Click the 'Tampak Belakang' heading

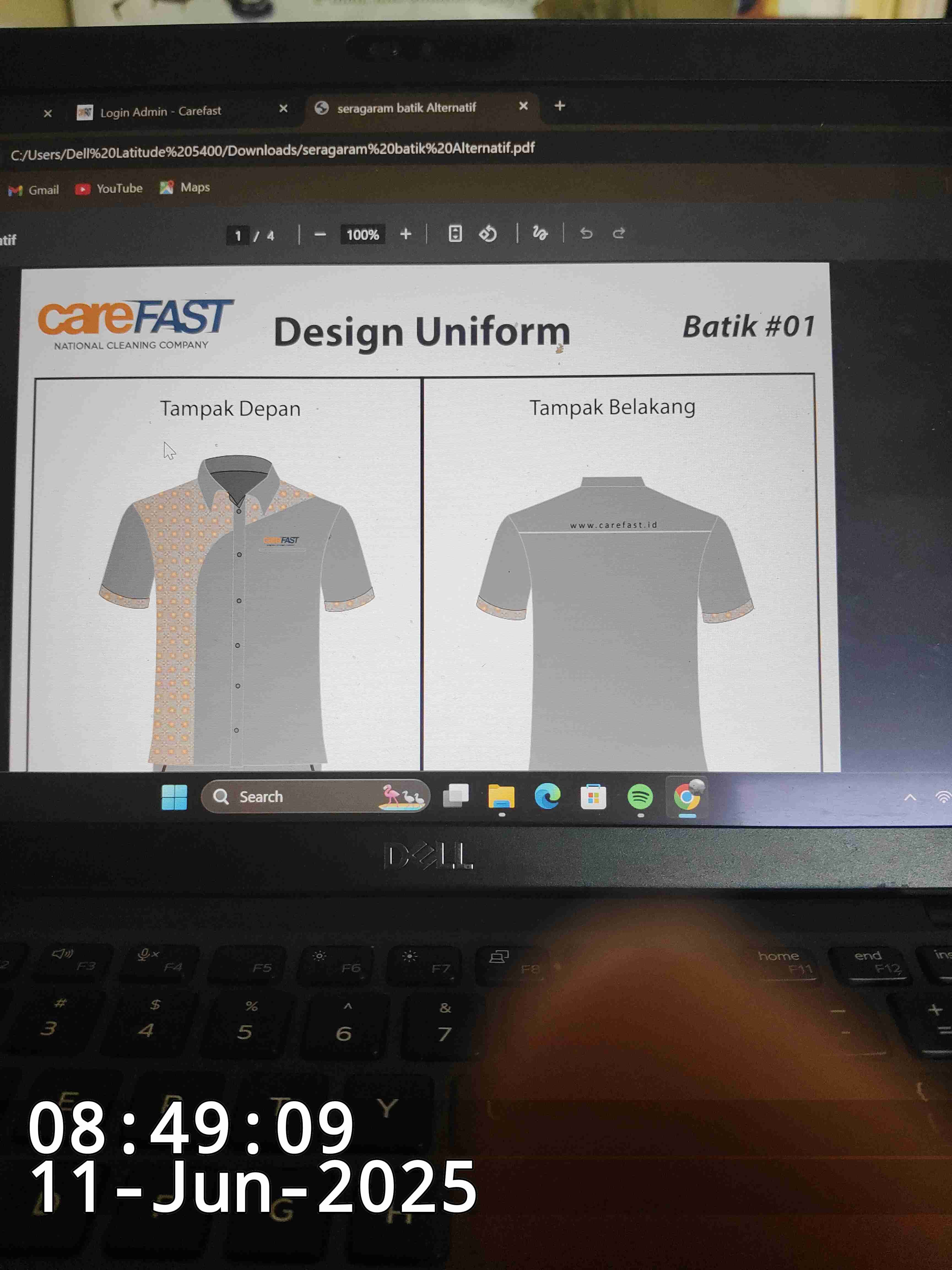612,407
